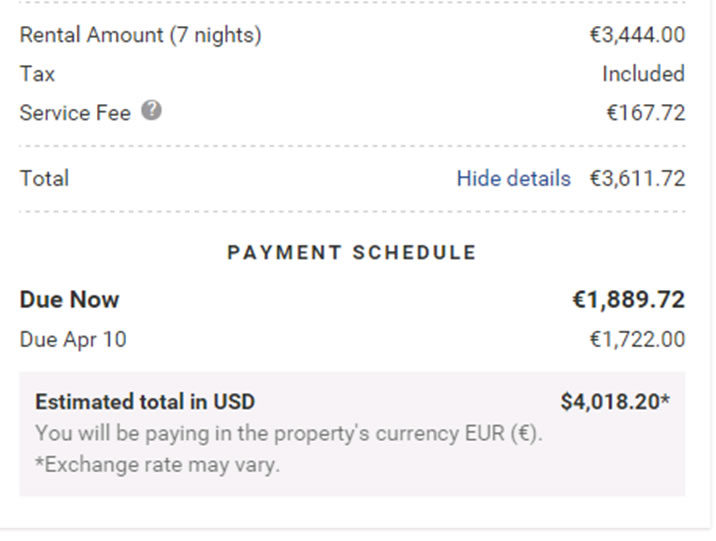716x541 pixels.
Task: Select the Exchange rate may vary disclaimer
Action: [x=158, y=465]
